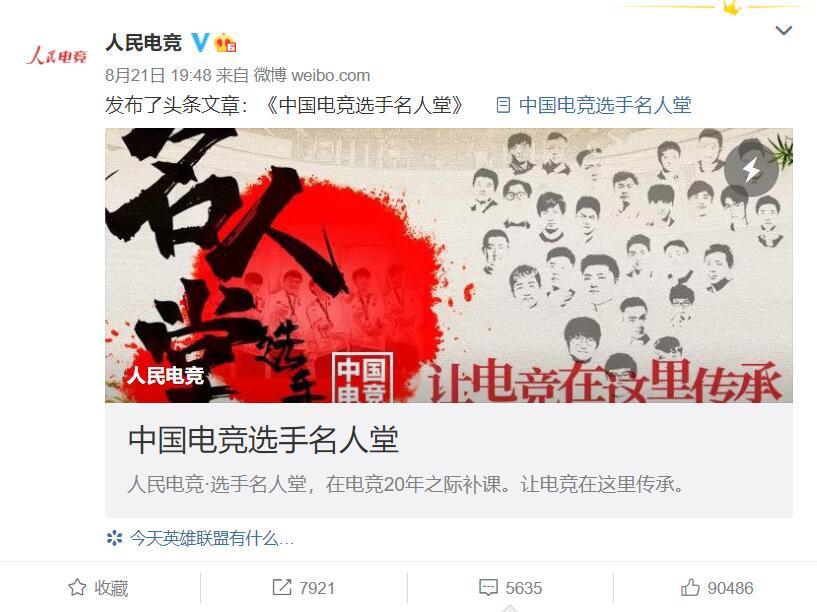The height and width of the screenshot is (612, 817).
Task: Click the crown membership badge icon
Action: pyautogui.click(x=225, y=42)
